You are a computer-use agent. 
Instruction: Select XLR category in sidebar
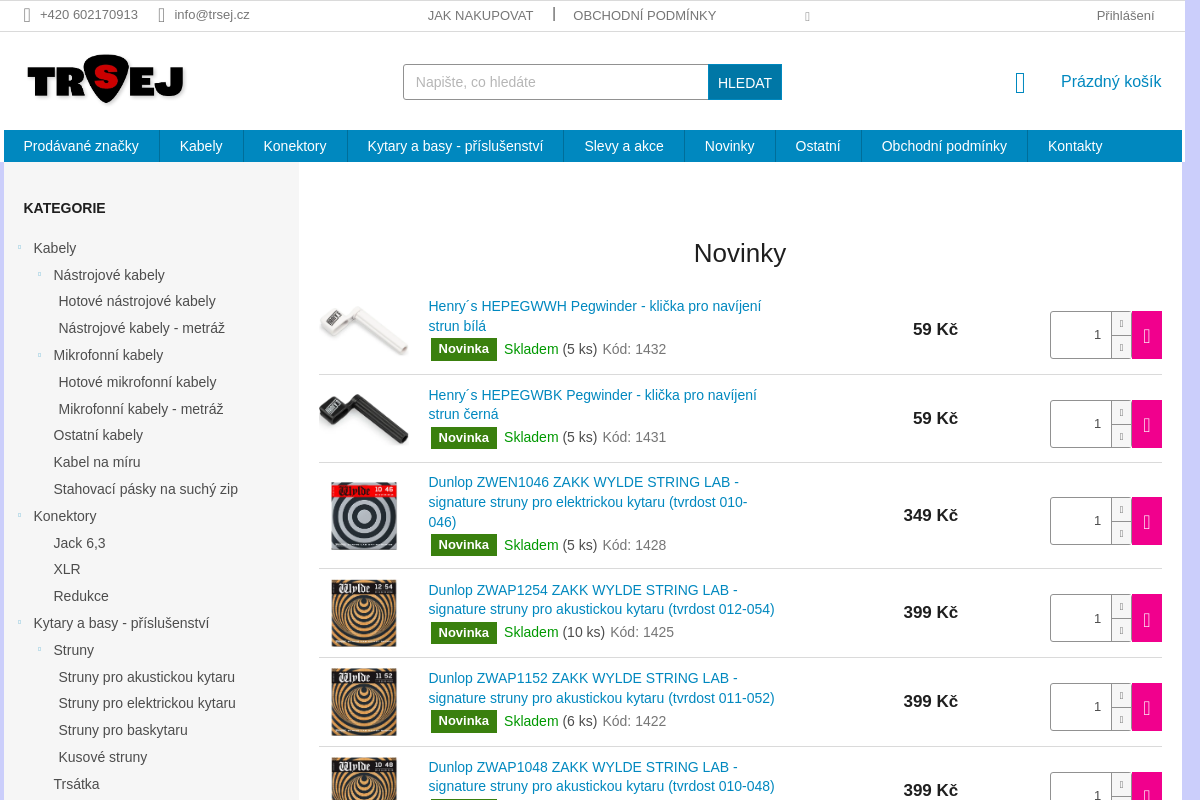click(67, 569)
